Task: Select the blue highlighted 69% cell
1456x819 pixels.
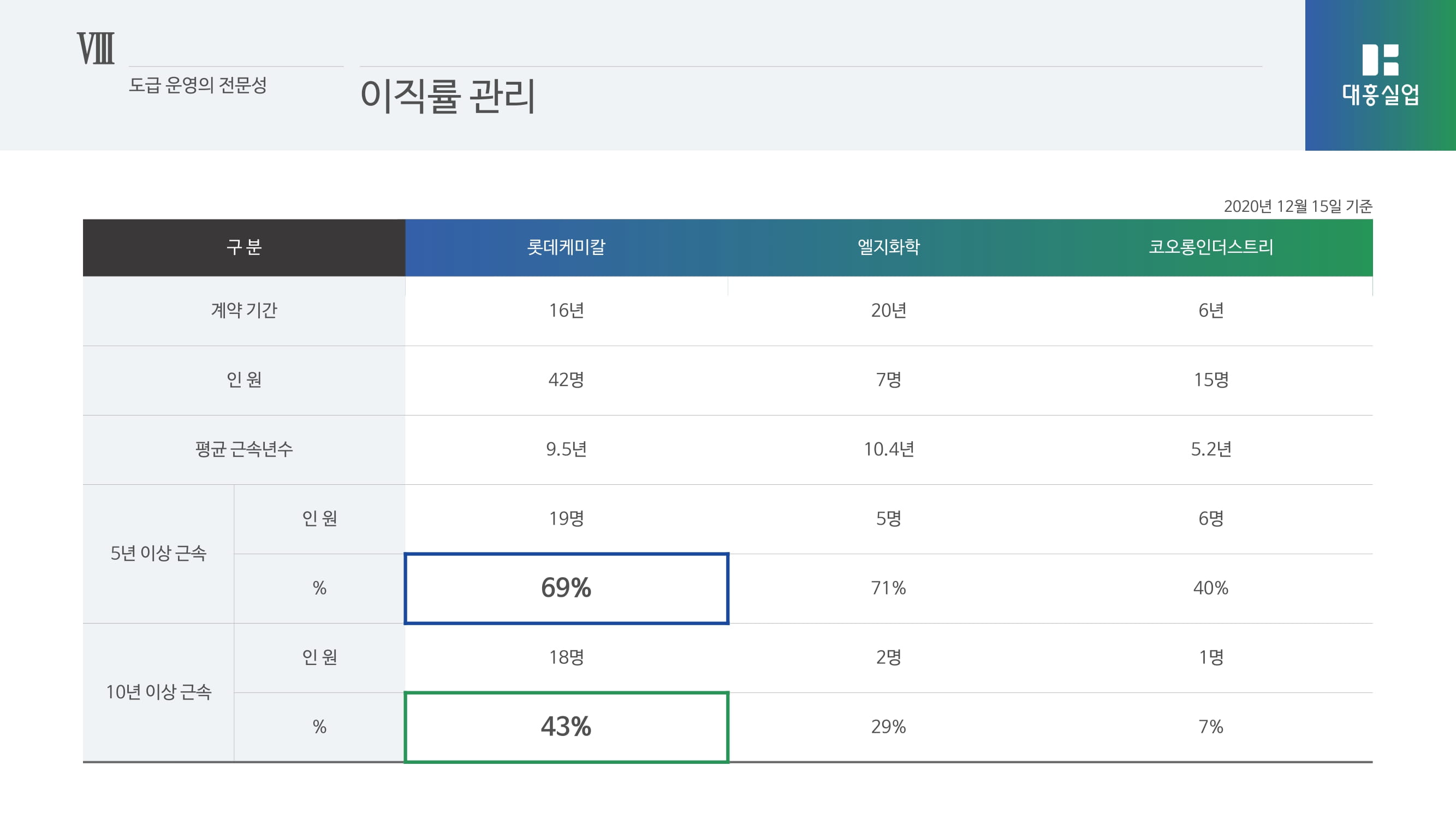Action: coord(566,588)
